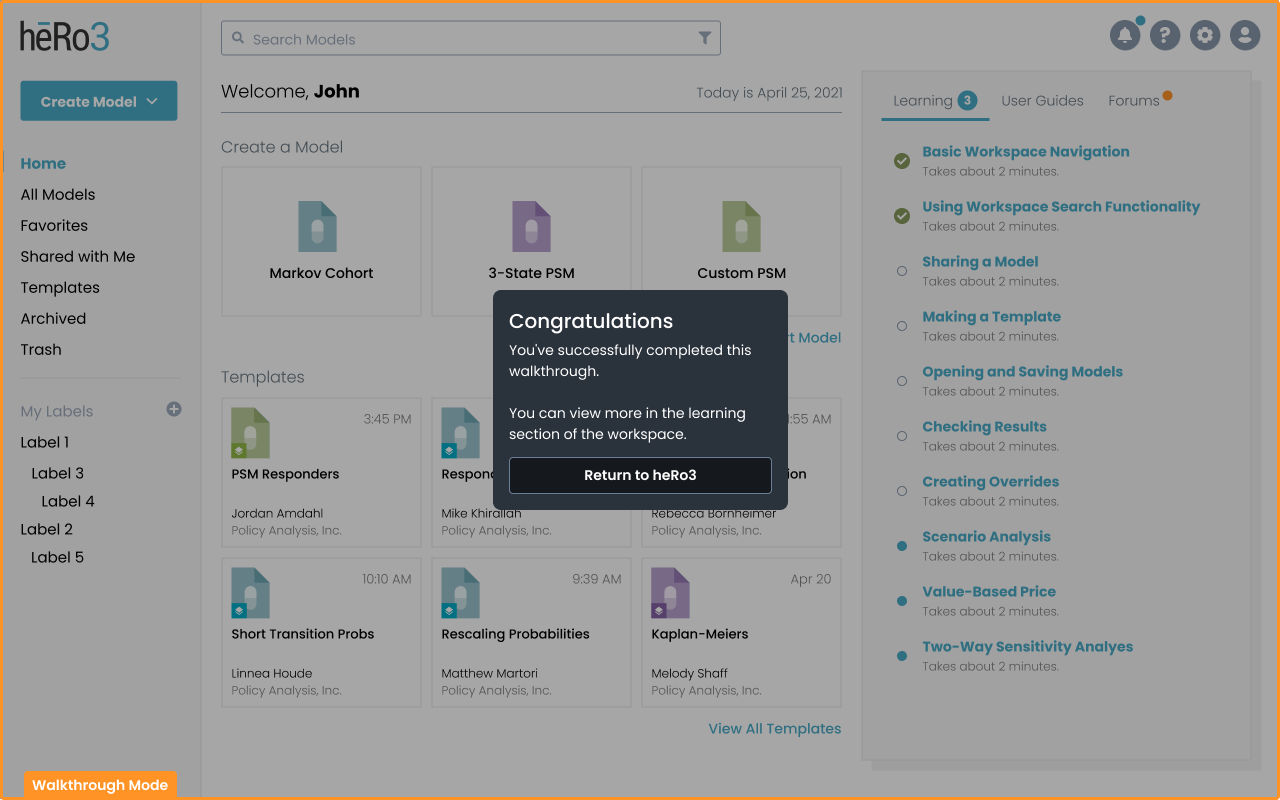
Task: Switch to the User Guides tab
Action: [x=1042, y=100]
